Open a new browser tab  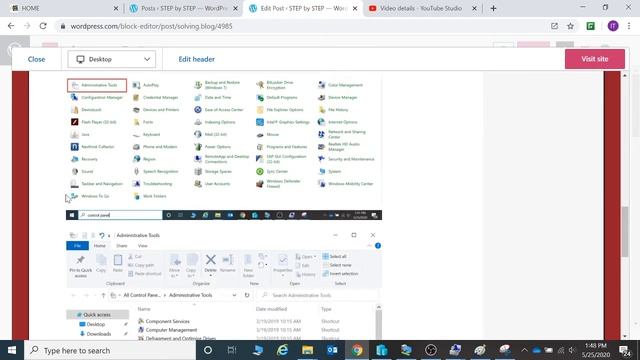(493, 8)
